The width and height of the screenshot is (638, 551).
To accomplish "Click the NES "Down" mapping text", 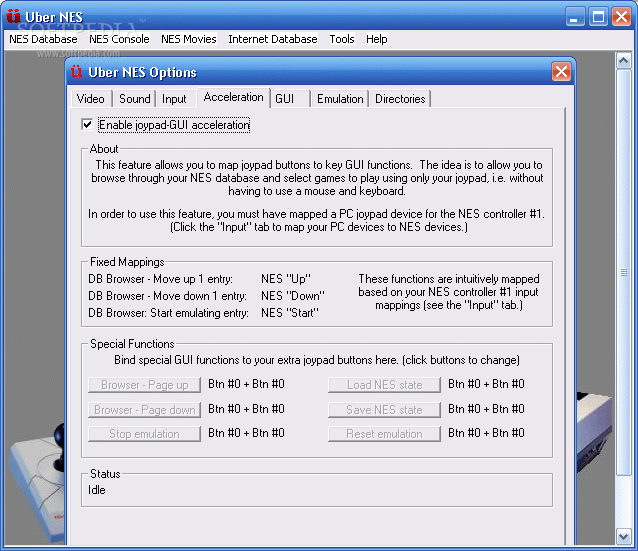I will tap(293, 296).
